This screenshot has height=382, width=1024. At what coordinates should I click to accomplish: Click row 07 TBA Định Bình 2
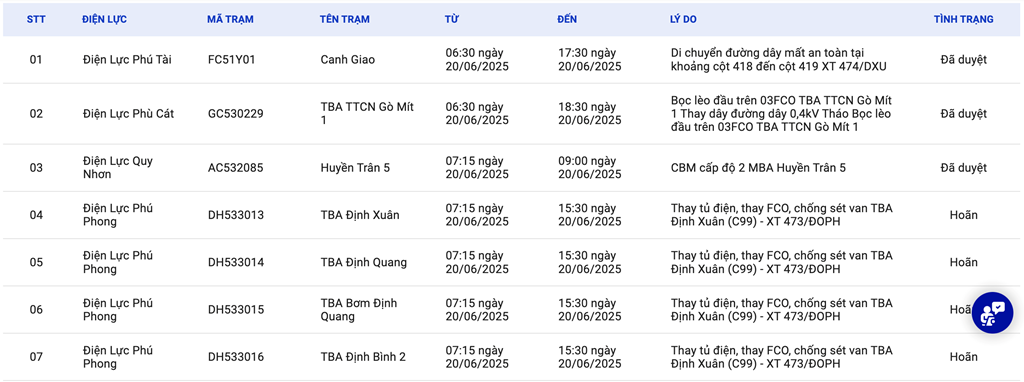[x=363, y=357]
